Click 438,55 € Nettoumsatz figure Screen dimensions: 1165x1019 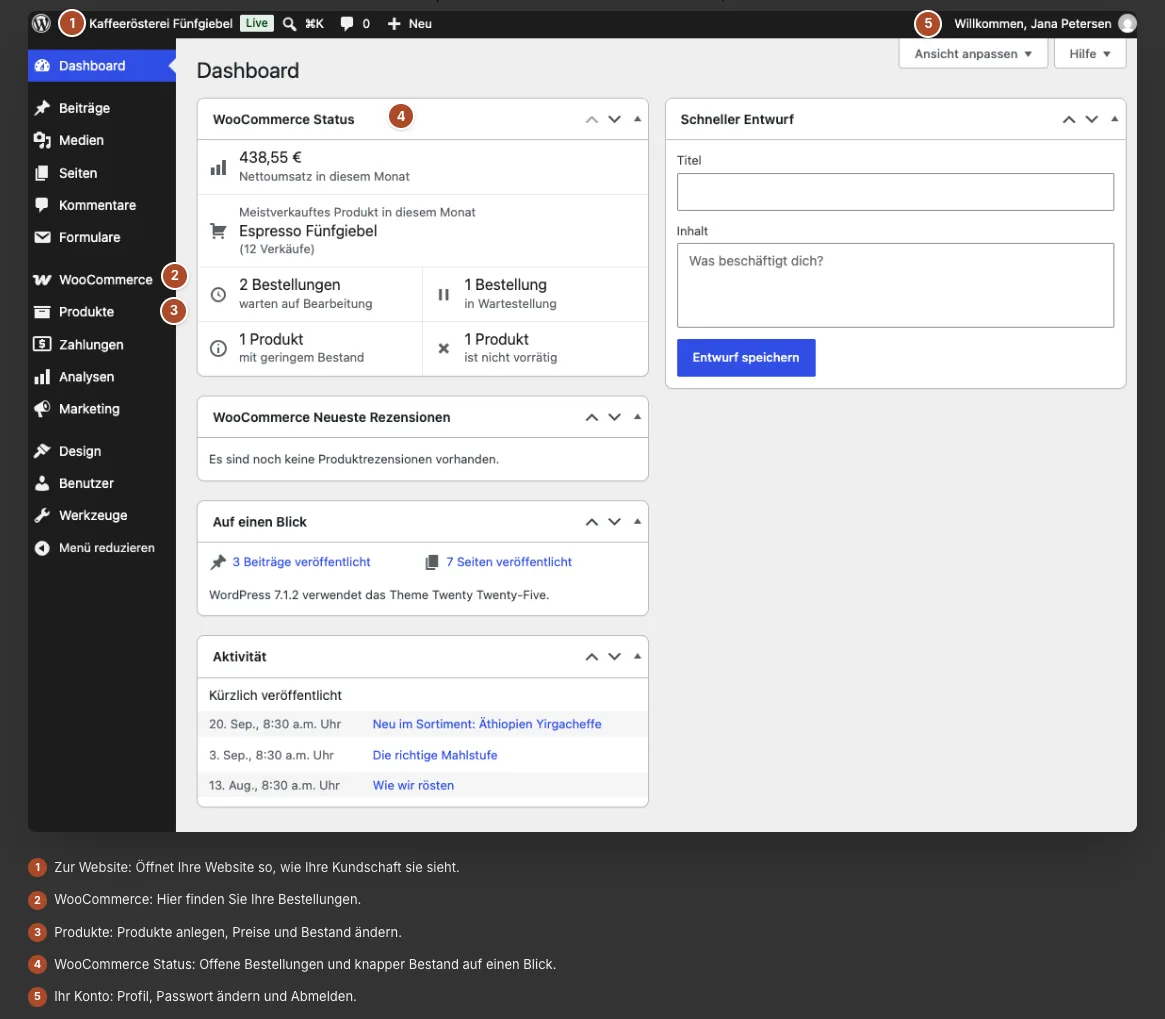pos(270,158)
